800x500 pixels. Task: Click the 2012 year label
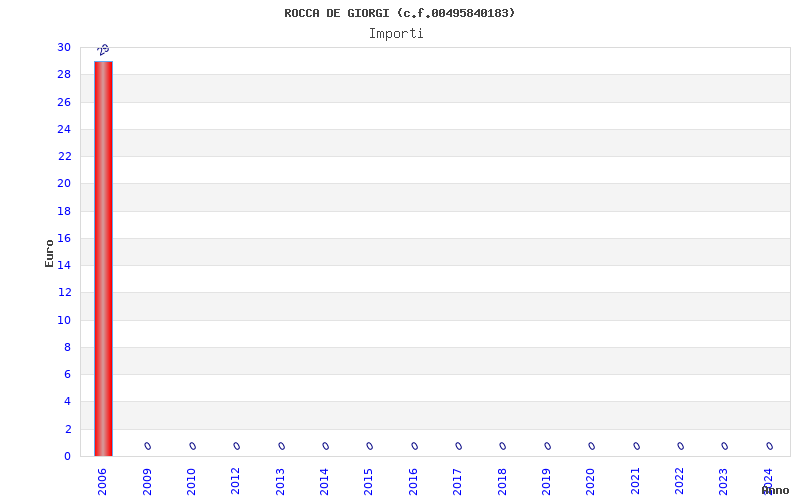[x=235, y=482]
